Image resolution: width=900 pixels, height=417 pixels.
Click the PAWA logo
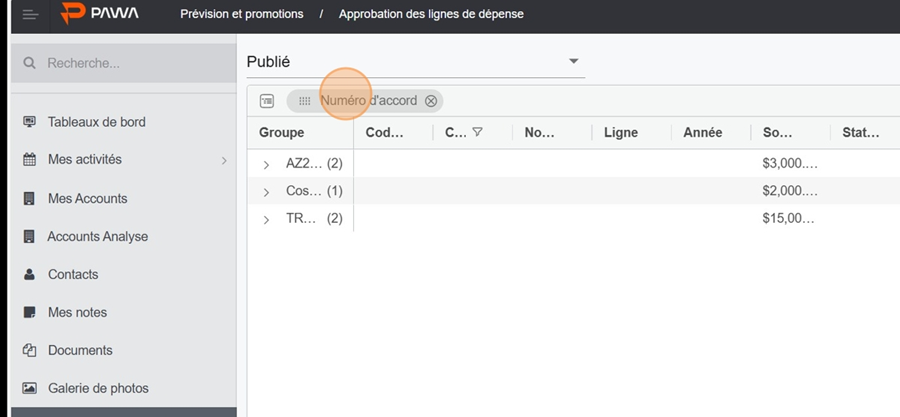tap(99, 13)
